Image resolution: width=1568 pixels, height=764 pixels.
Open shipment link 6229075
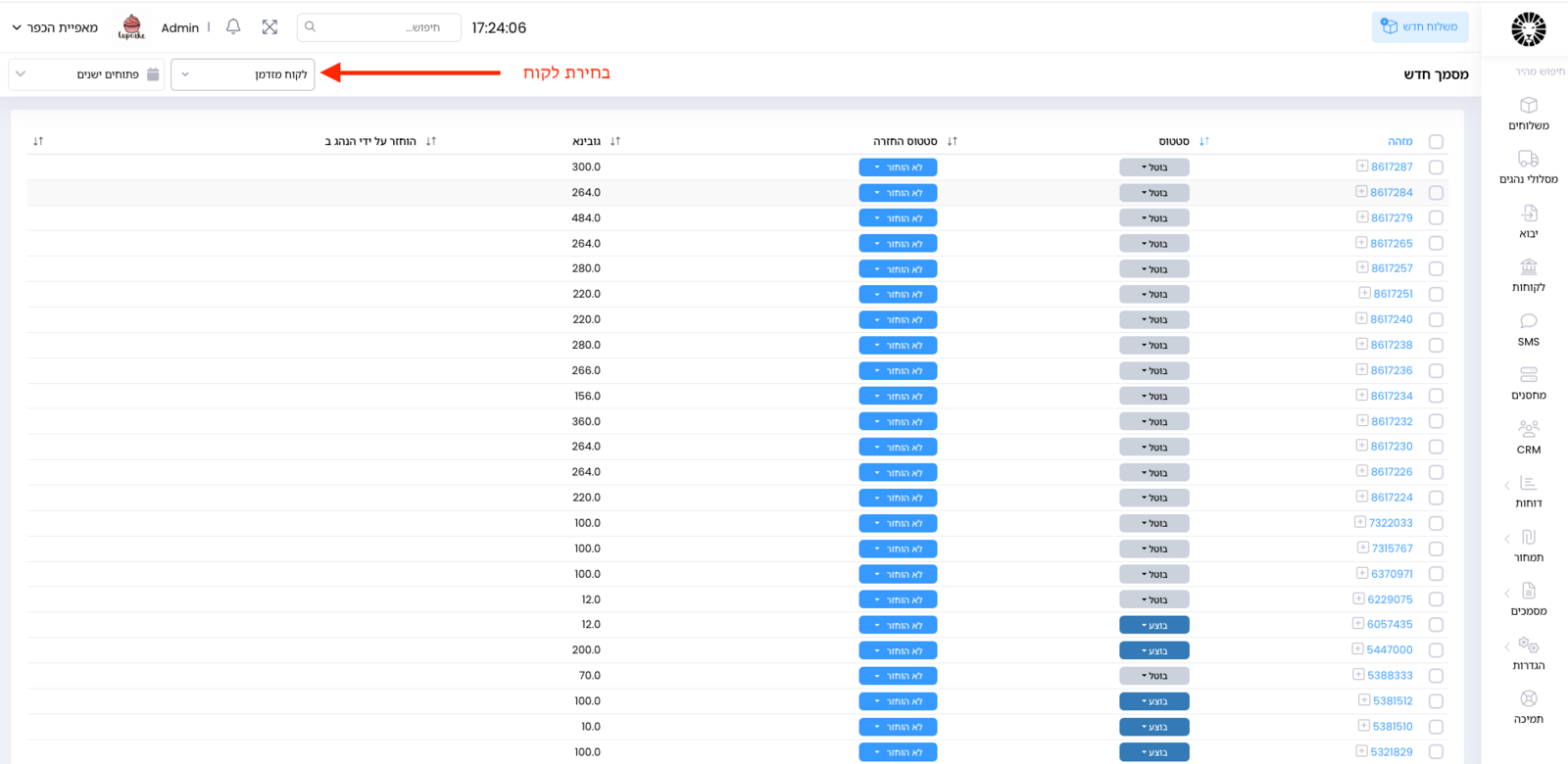[x=1391, y=599]
